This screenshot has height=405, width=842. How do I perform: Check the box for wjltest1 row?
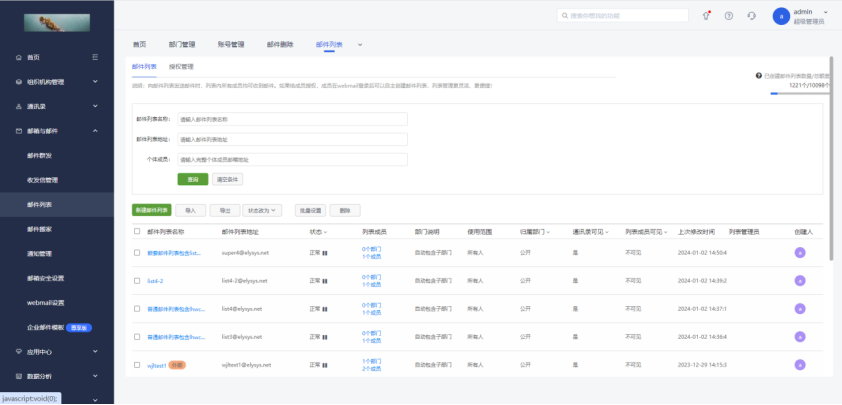[x=137, y=365]
